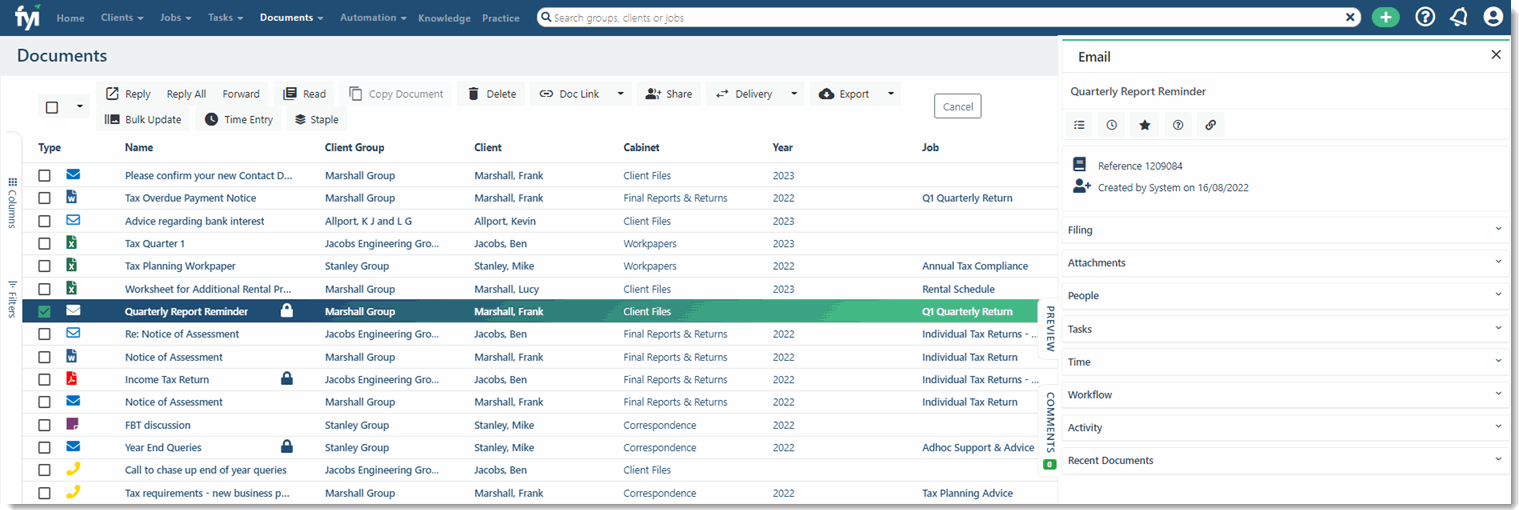
Task: Expand the Attachments section
Action: 1285,263
